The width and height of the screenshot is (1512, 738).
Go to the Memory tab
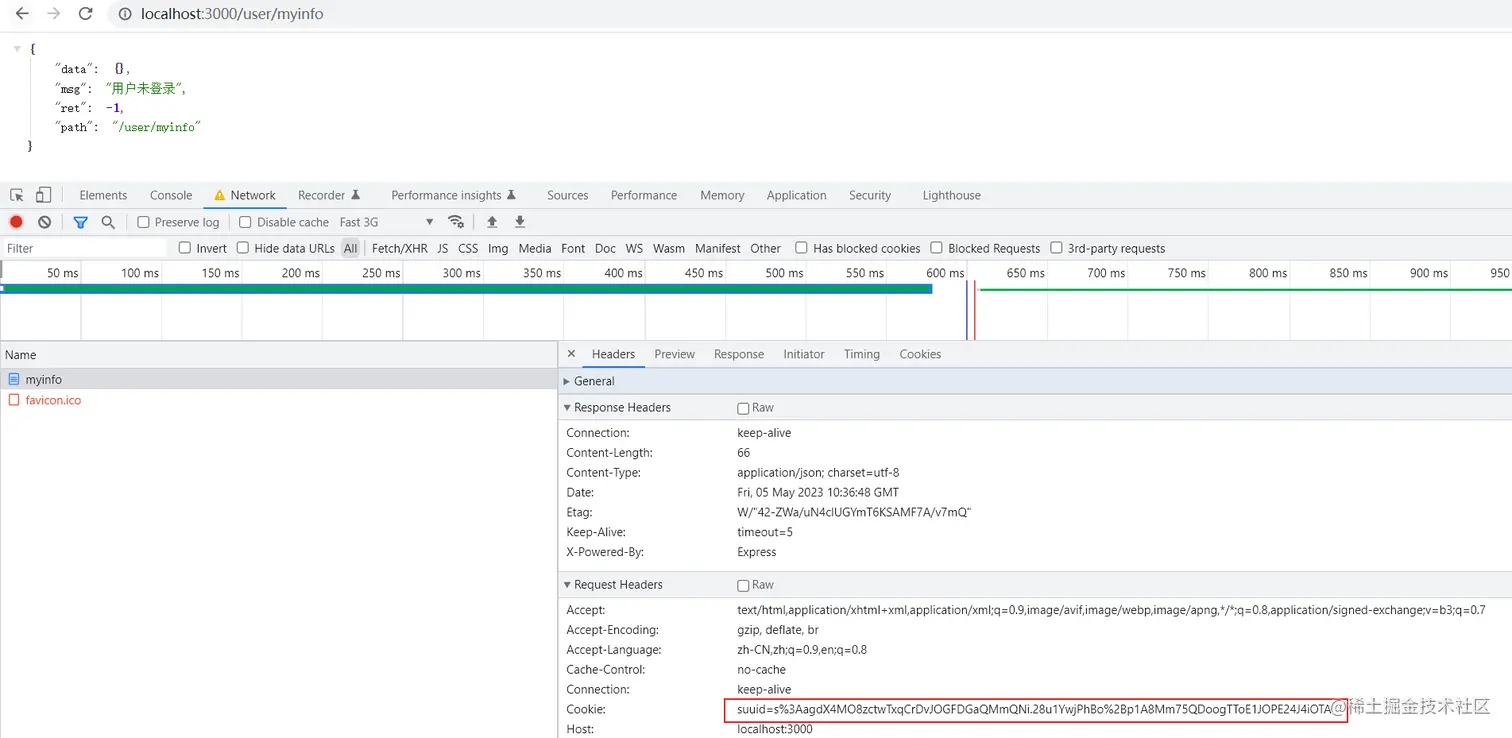pos(722,195)
